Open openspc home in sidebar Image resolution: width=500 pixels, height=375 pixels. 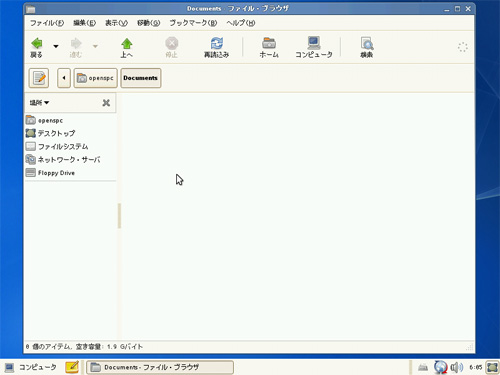click(70, 120)
